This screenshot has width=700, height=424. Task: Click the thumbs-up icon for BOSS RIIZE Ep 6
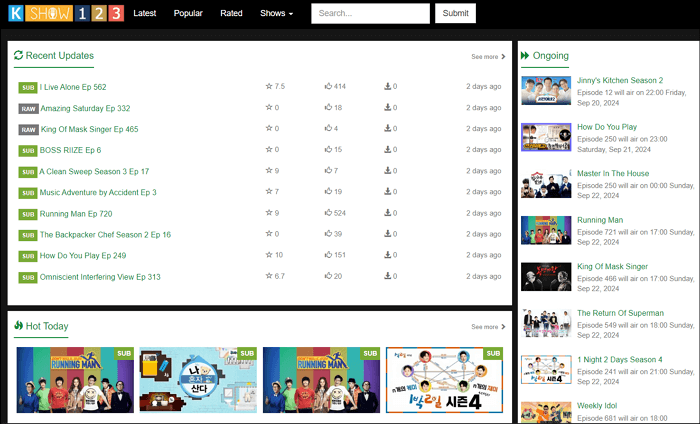coord(328,149)
